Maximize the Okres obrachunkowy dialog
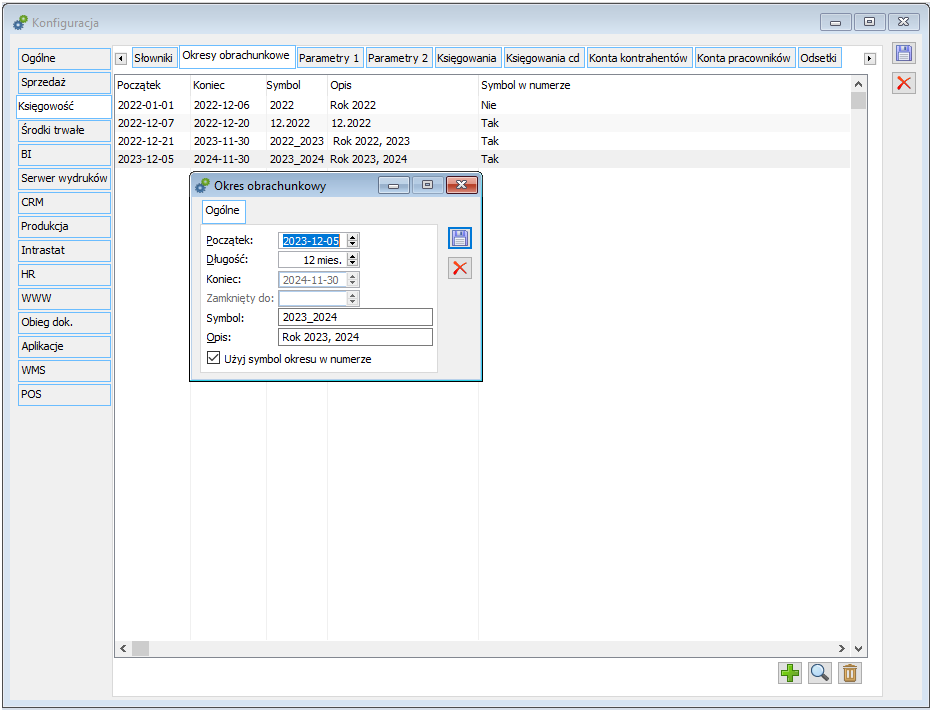The height and width of the screenshot is (712, 932). 427,185
